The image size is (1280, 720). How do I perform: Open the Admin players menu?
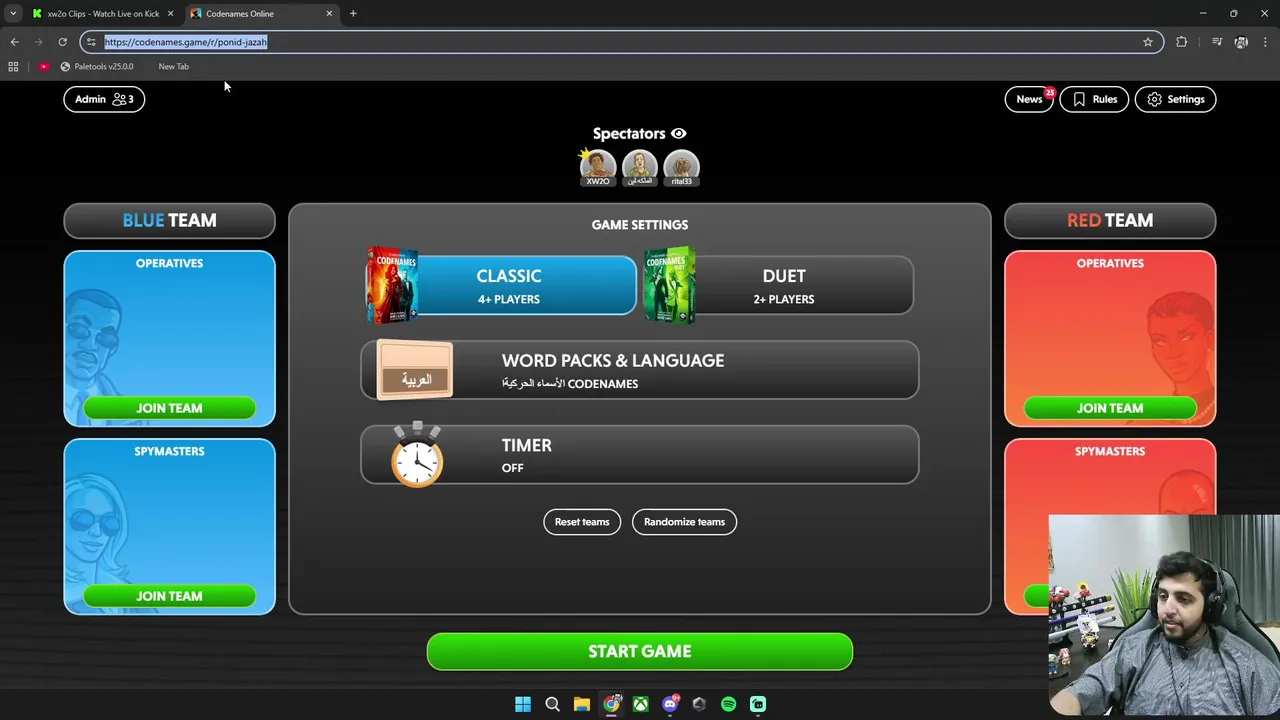point(104,99)
